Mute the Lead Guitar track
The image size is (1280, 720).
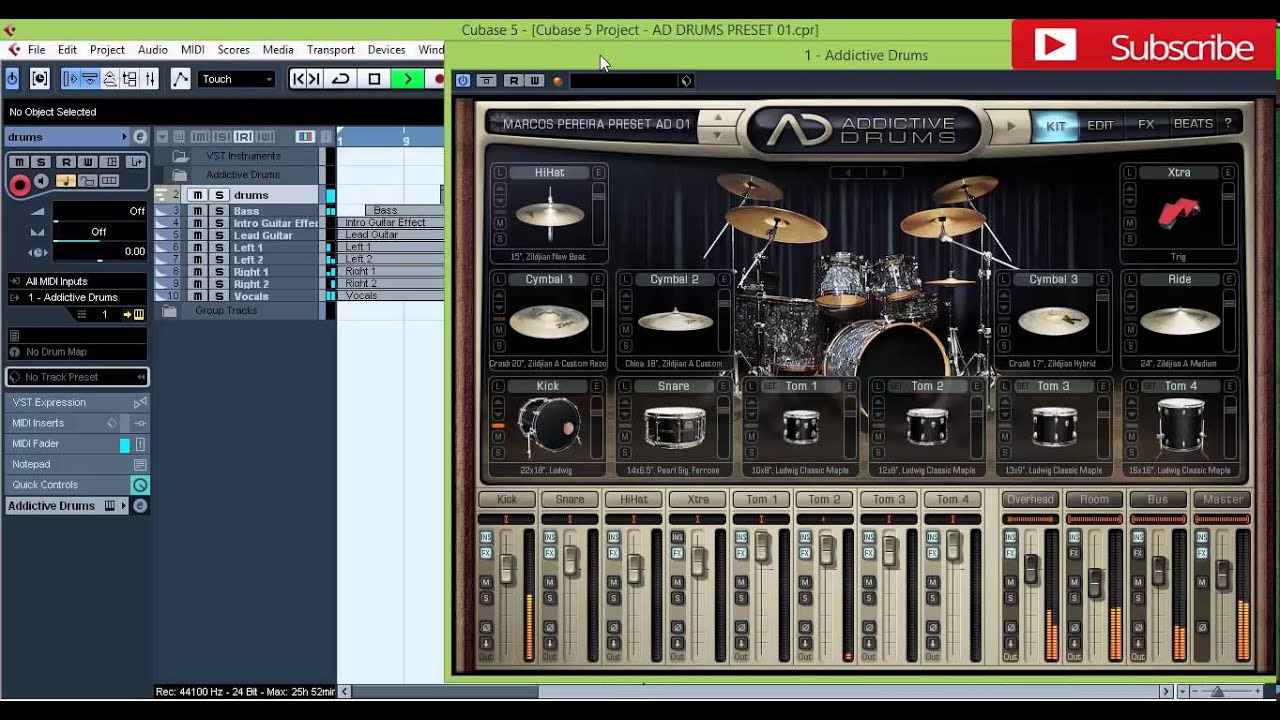point(197,236)
